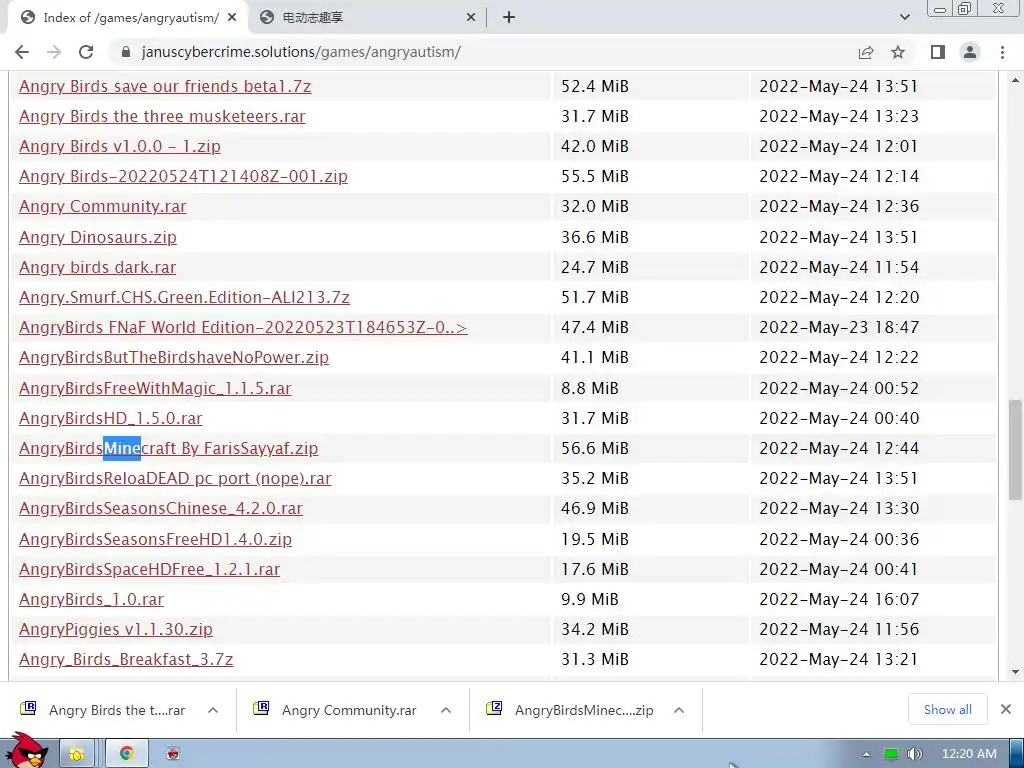Open the Angry Birds taskbar app
1024x768 pixels.
172,754
